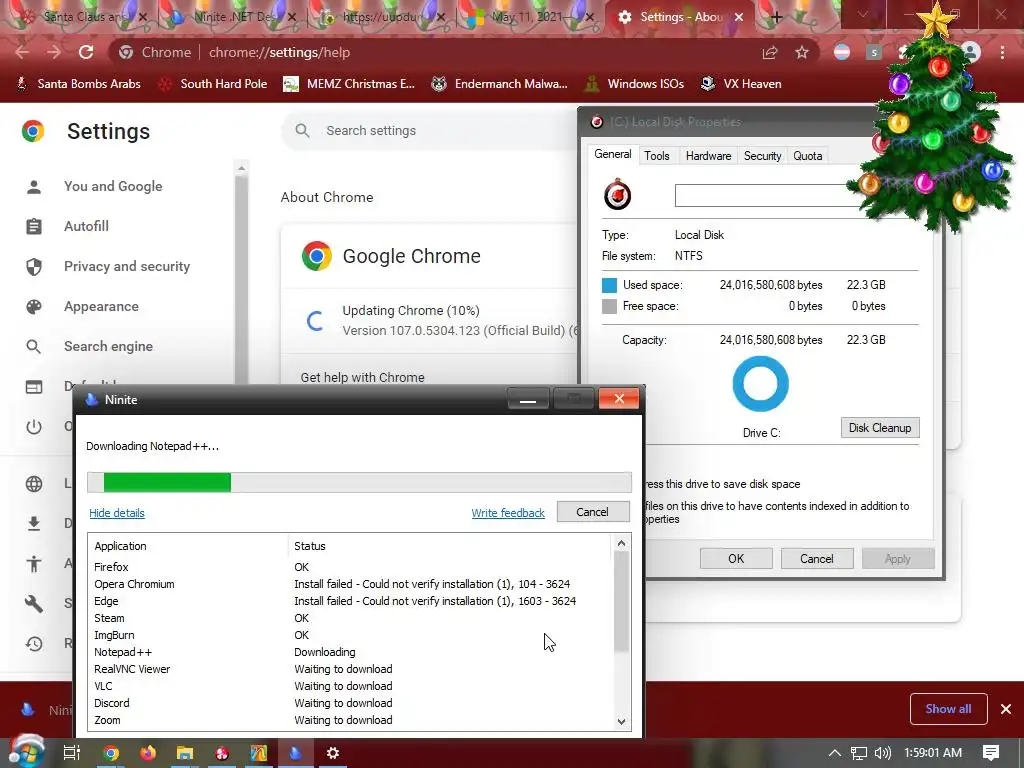Open the notification center icon

pyautogui.click(x=991, y=753)
